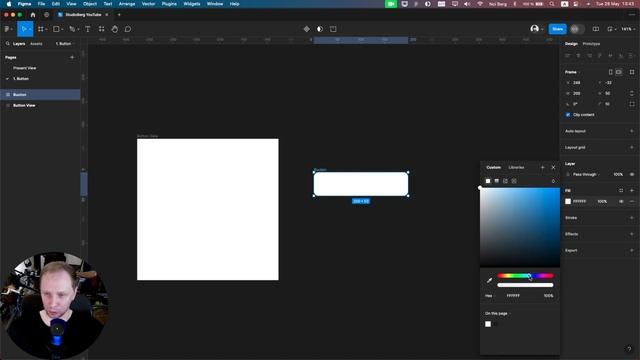This screenshot has height=360, width=640.
Task: Pick a color with the eyedropper
Action: point(489,280)
